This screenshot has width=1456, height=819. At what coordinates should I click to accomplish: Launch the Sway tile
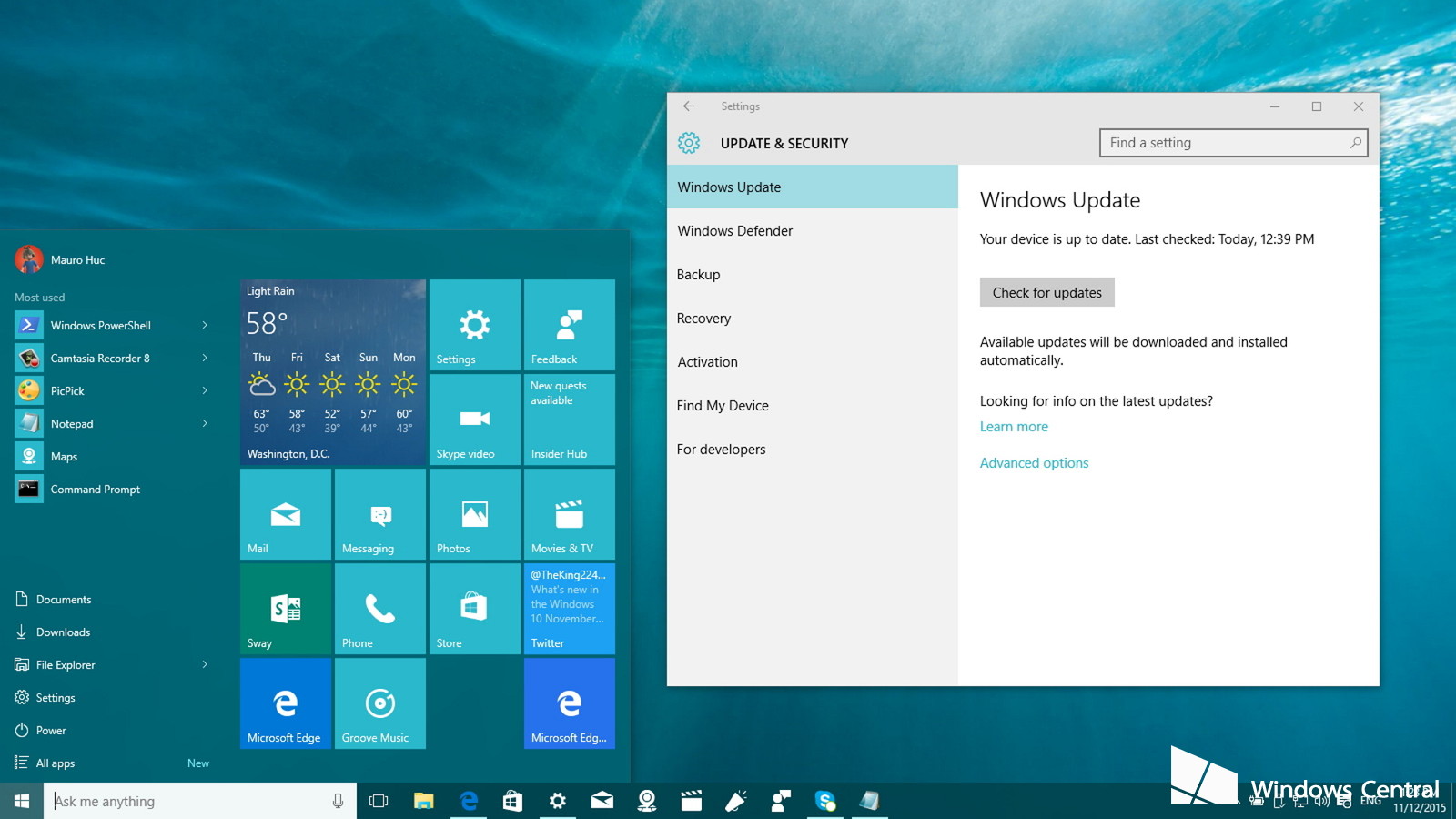pyautogui.click(x=286, y=608)
